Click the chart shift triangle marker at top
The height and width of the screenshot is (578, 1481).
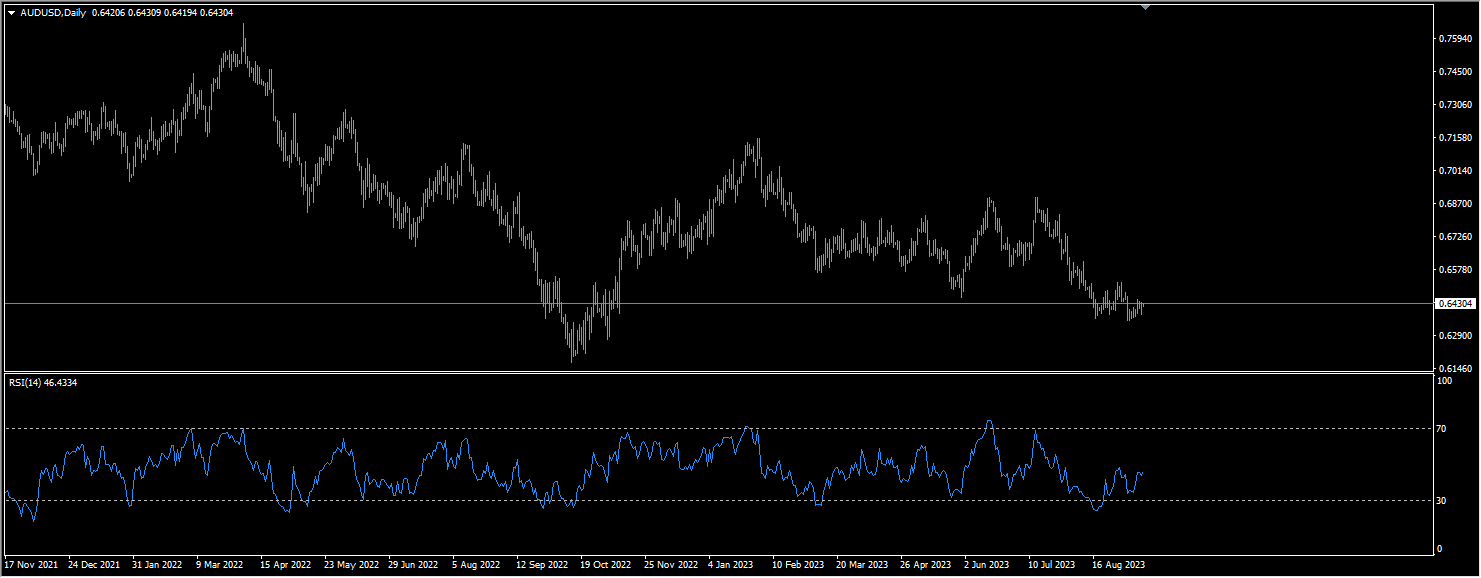click(1145, 7)
